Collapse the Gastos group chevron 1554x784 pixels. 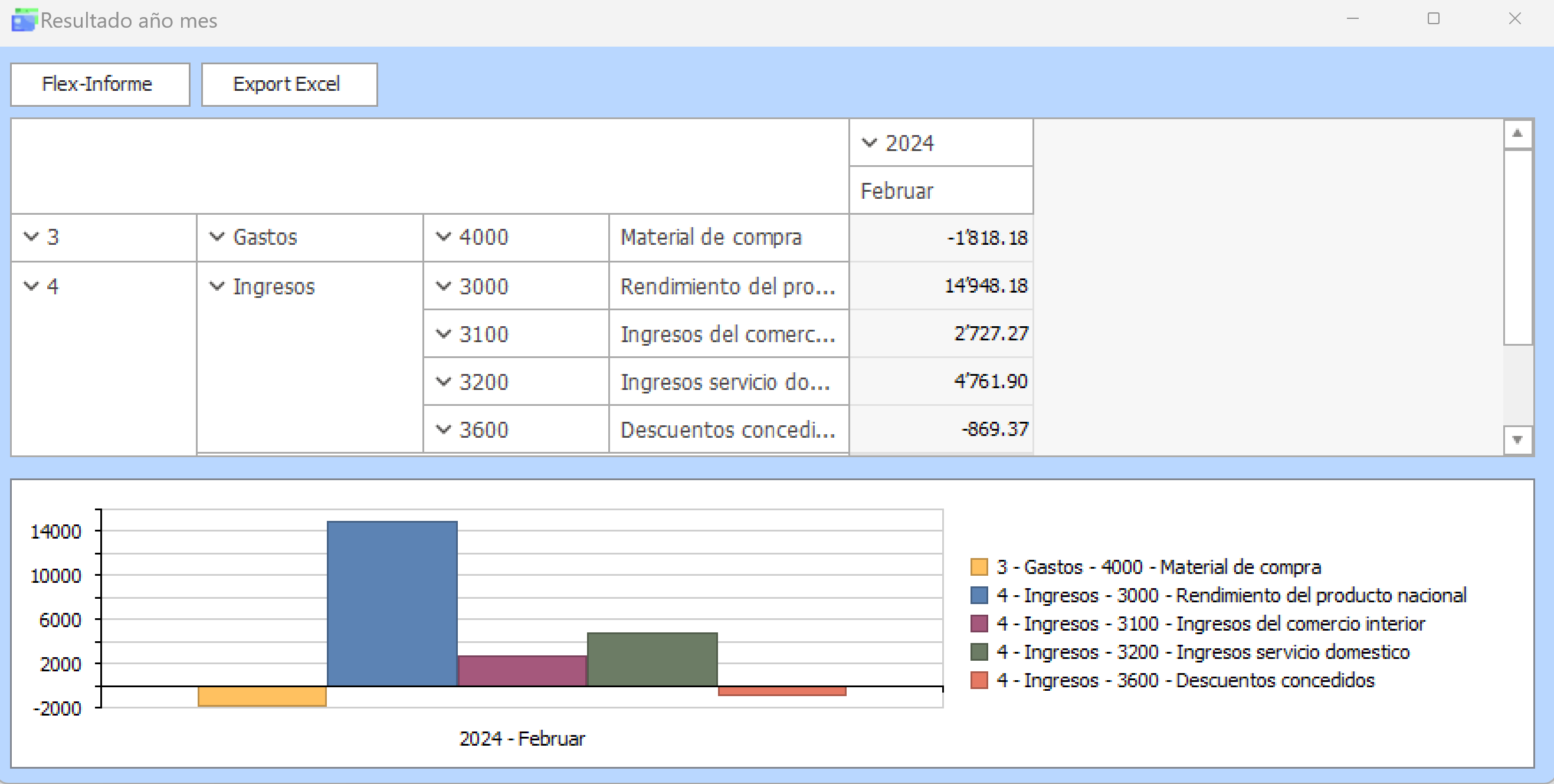click(217, 237)
